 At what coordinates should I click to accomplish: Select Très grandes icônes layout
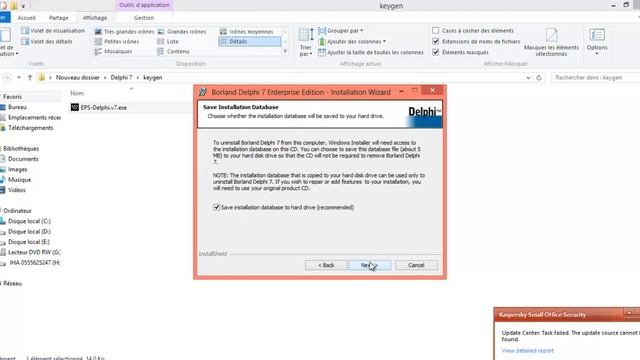click(x=124, y=31)
